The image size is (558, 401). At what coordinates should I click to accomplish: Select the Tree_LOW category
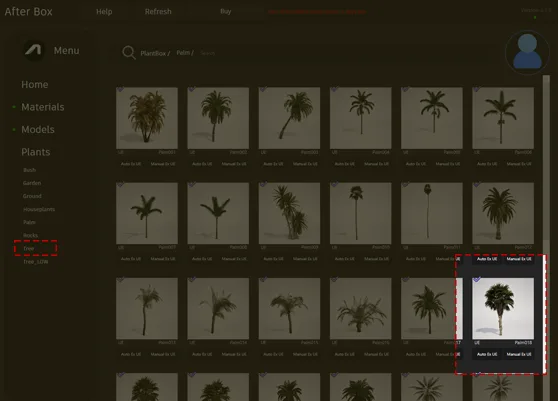pyautogui.click(x=36, y=262)
